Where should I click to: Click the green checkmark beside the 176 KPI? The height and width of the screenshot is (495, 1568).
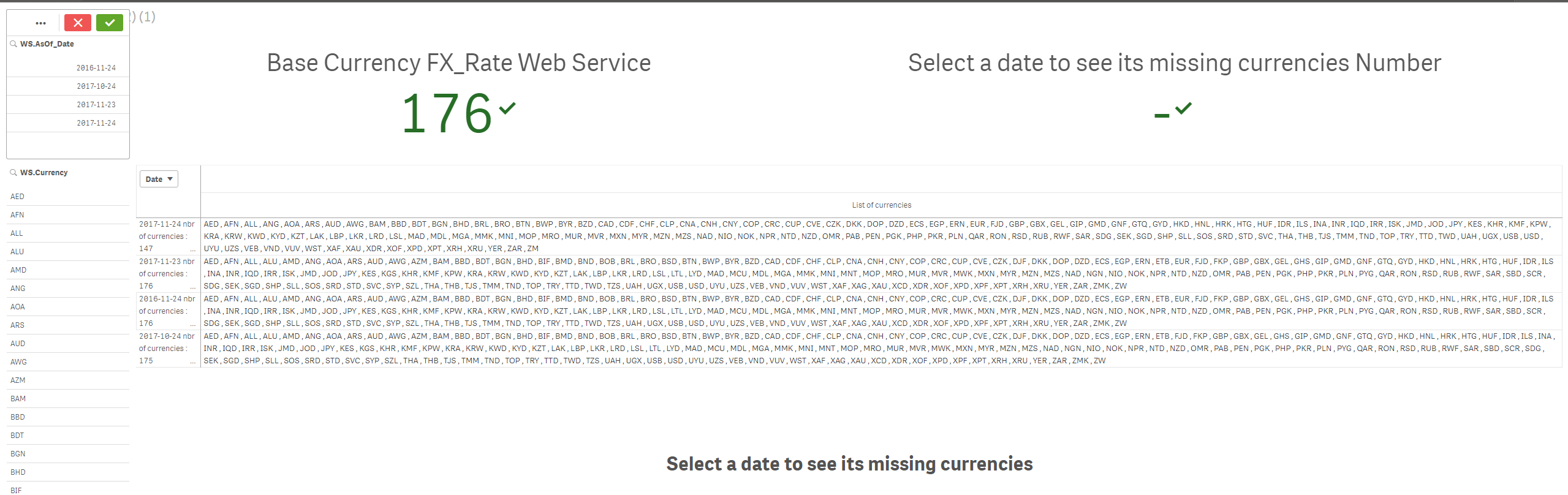[x=507, y=109]
